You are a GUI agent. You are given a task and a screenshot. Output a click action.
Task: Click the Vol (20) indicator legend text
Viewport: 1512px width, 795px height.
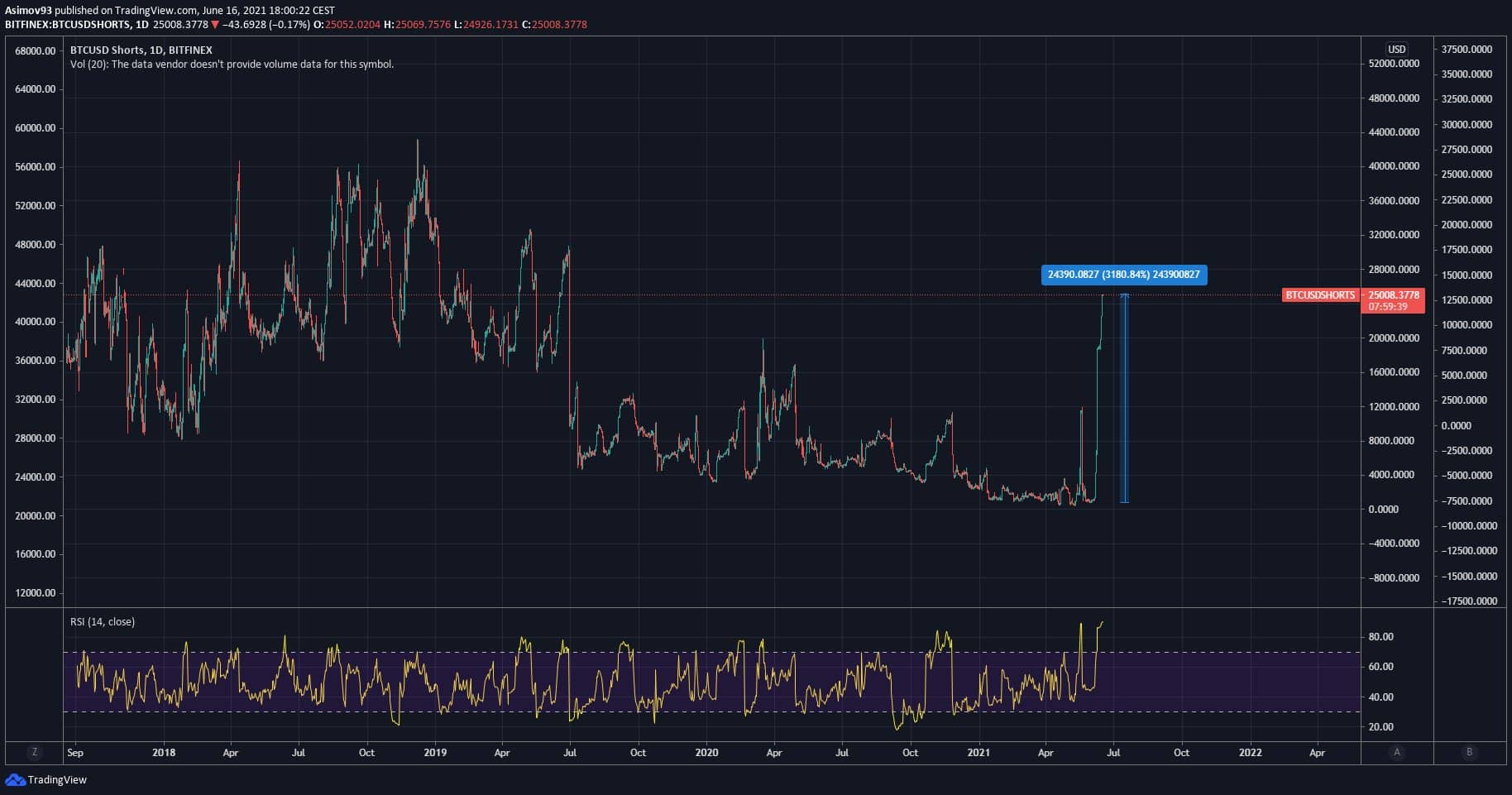pyautogui.click(x=232, y=64)
